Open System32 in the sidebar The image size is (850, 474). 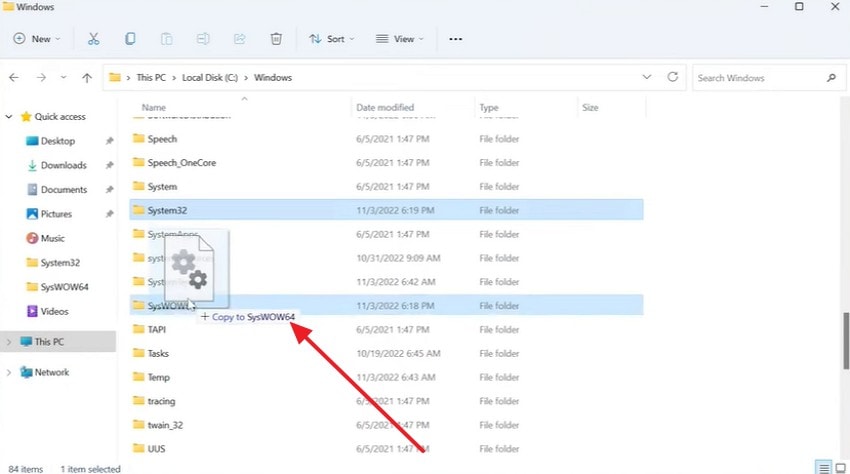pyautogui.click(x=60, y=263)
